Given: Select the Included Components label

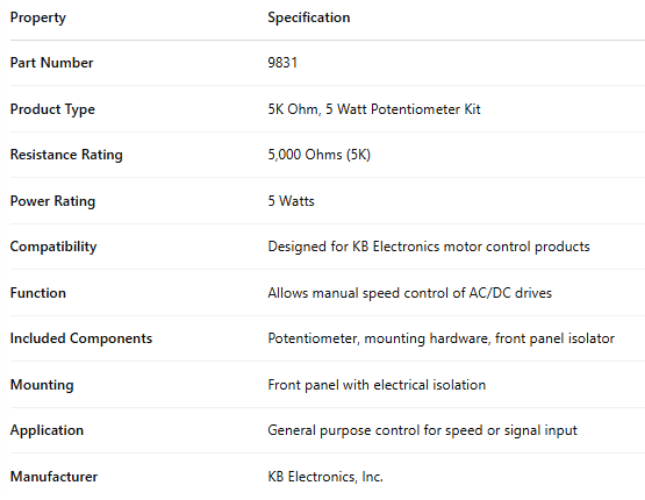Looking at the screenshot, I should tap(81, 339).
